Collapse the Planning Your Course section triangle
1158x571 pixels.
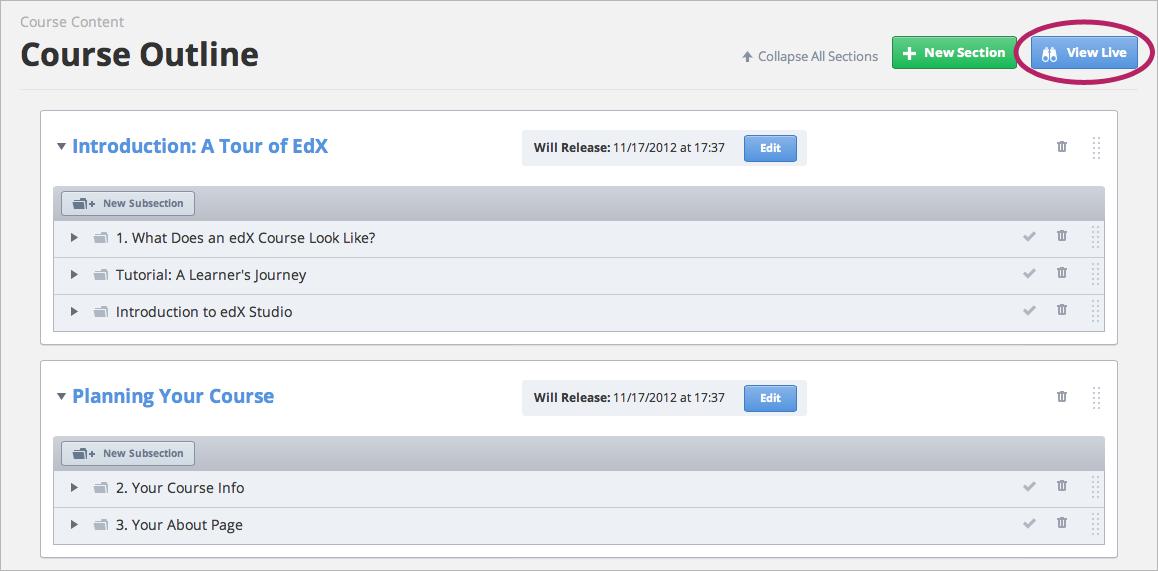(62, 397)
